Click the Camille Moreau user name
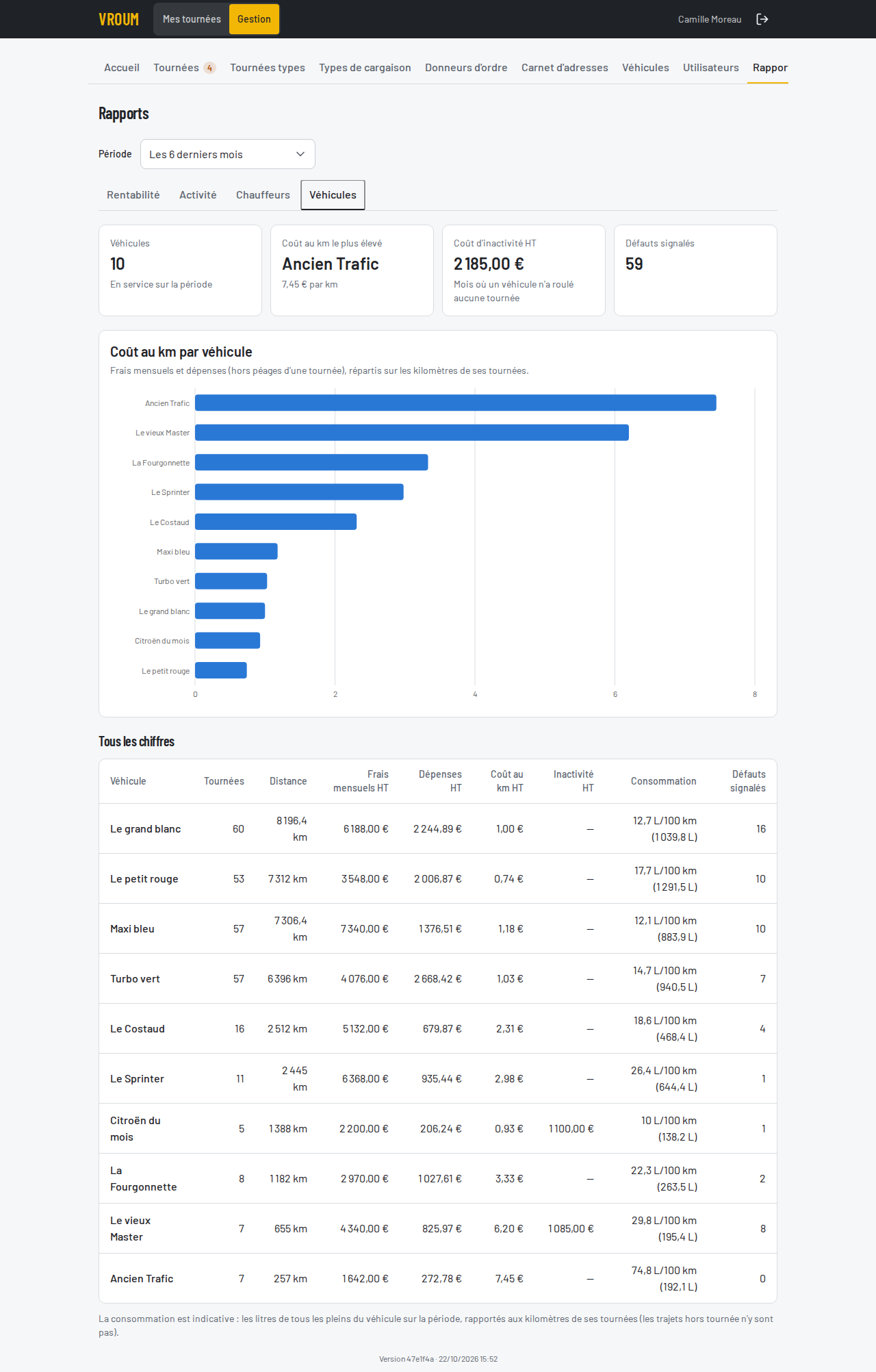The width and height of the screenshot is (876, 1372). click(710, 19)
